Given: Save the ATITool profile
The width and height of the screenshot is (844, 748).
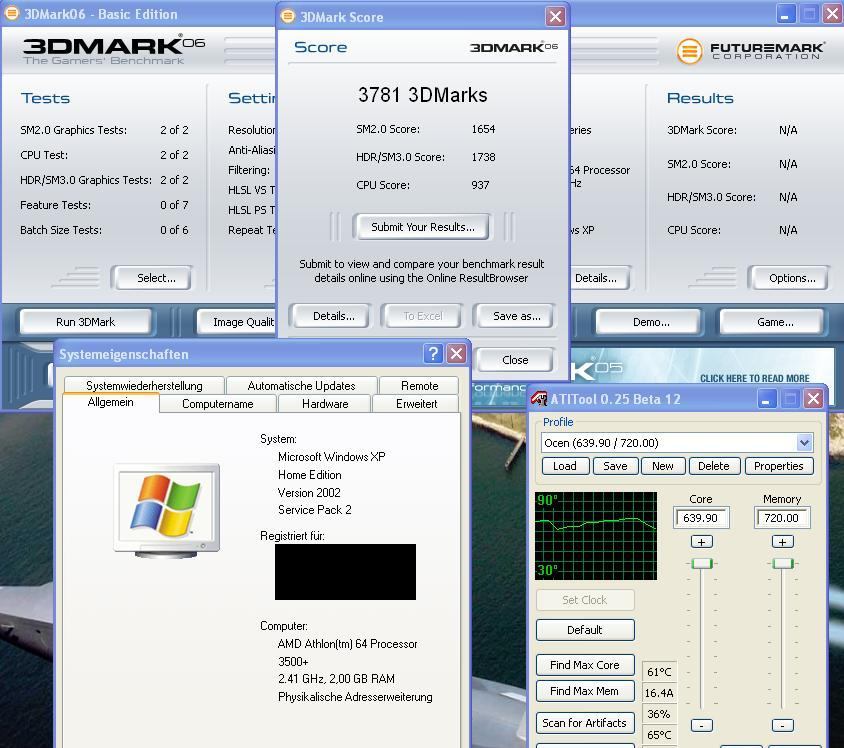Looking at the screenshot, I should [x=615, y=466].
